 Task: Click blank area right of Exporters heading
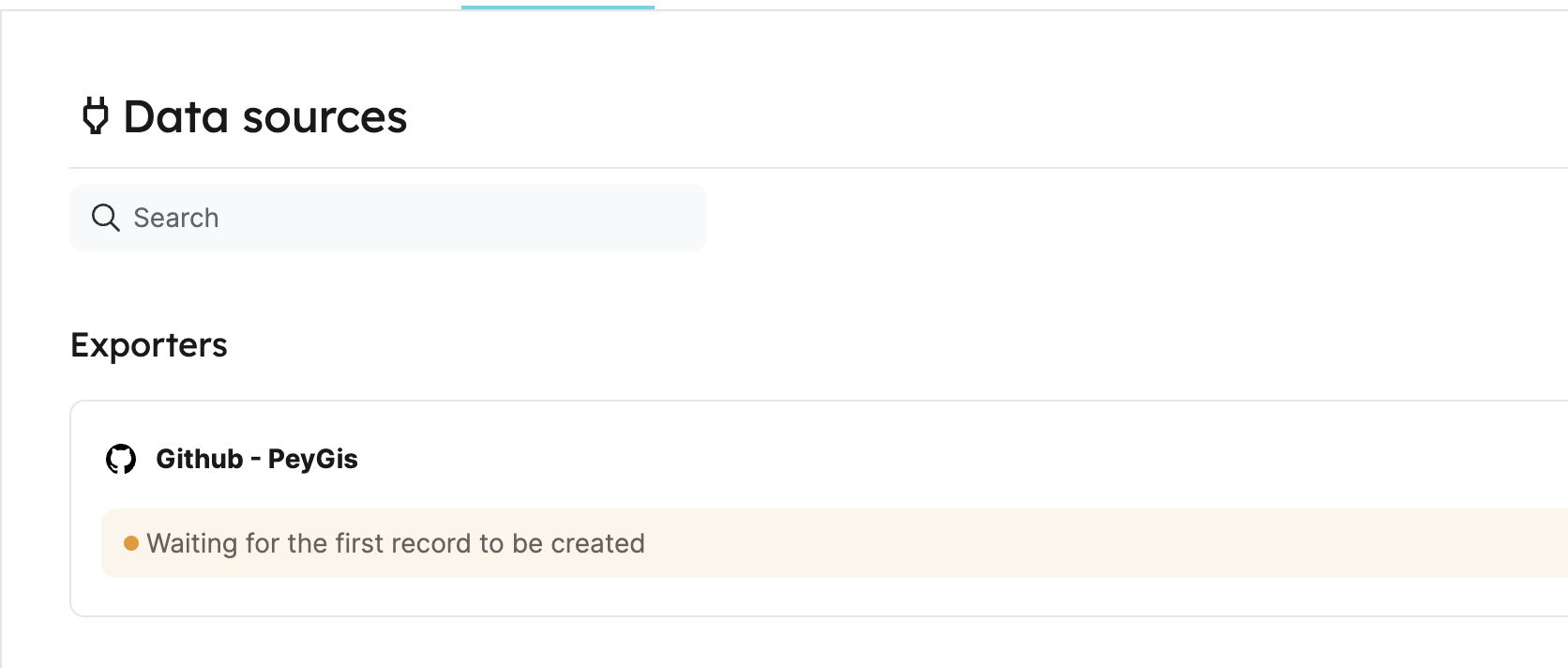[844, 345]
